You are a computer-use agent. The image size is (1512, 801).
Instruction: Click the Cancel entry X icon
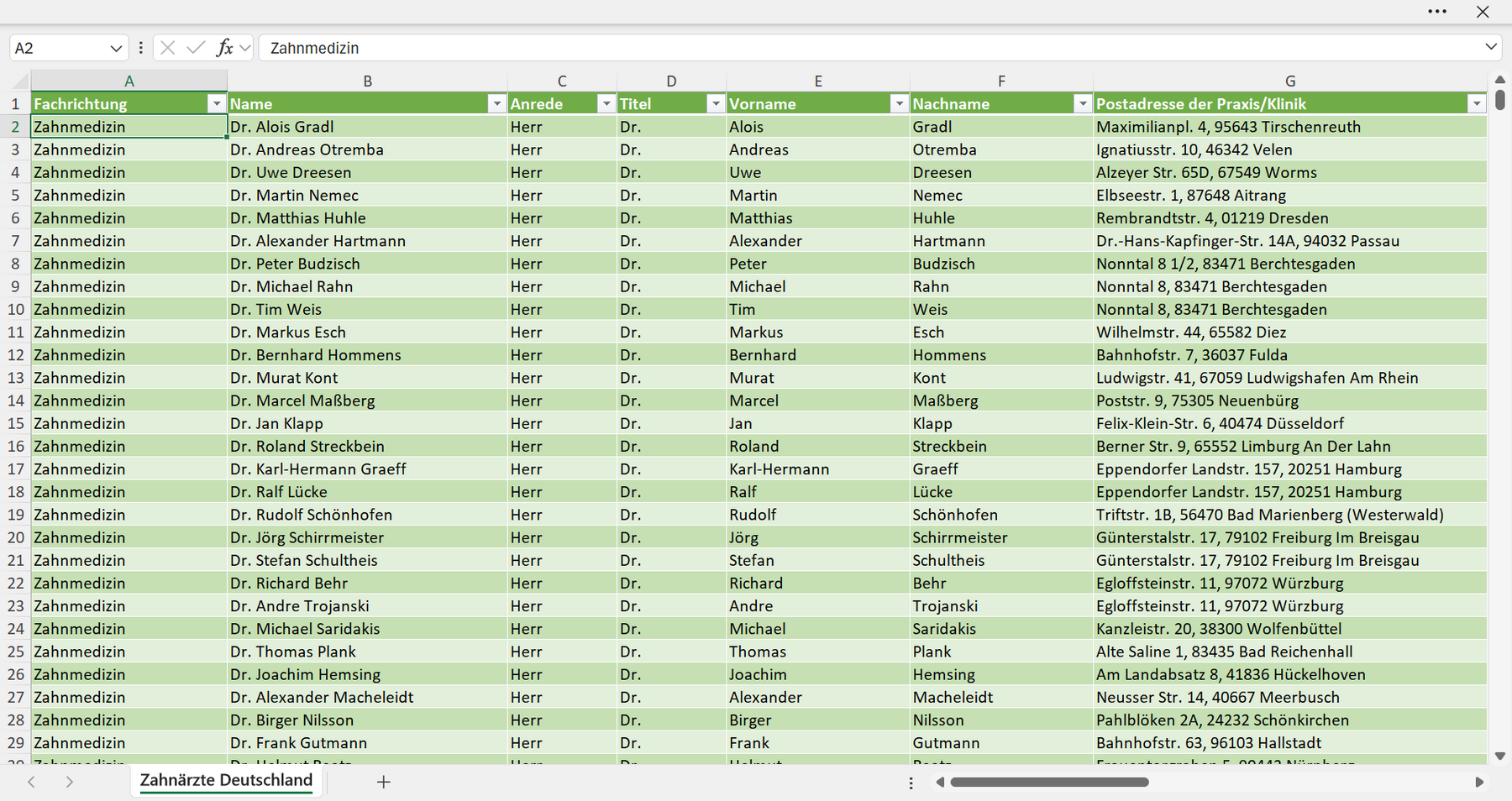click(167, 48)
